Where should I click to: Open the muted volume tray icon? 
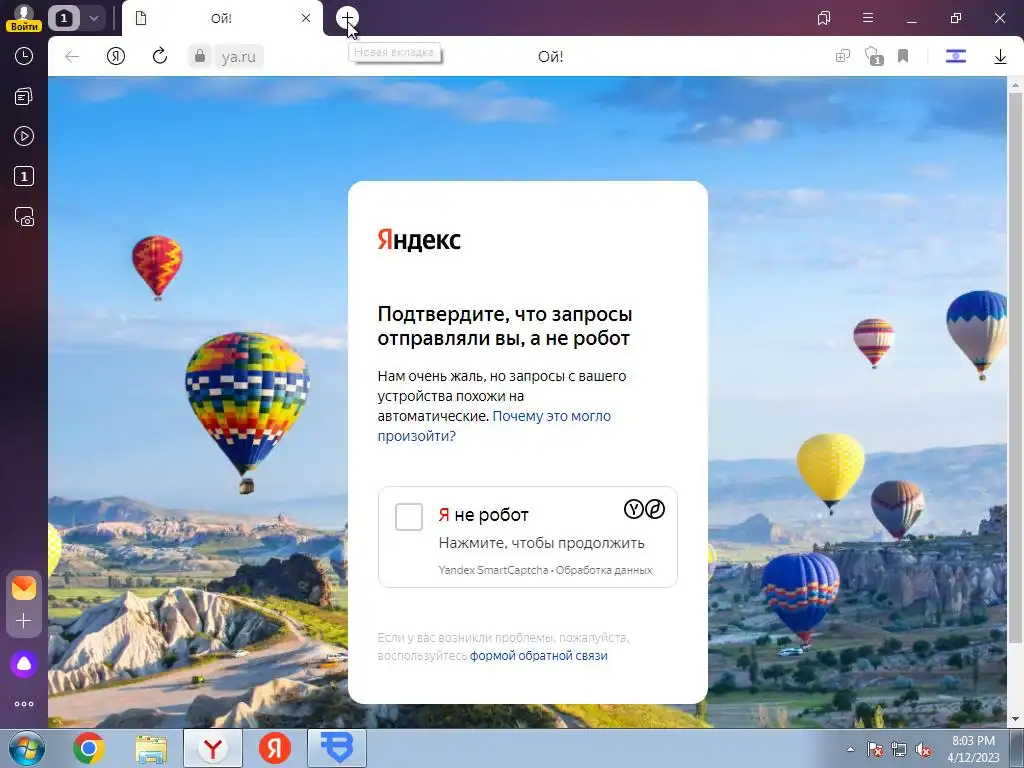point(923,749)
